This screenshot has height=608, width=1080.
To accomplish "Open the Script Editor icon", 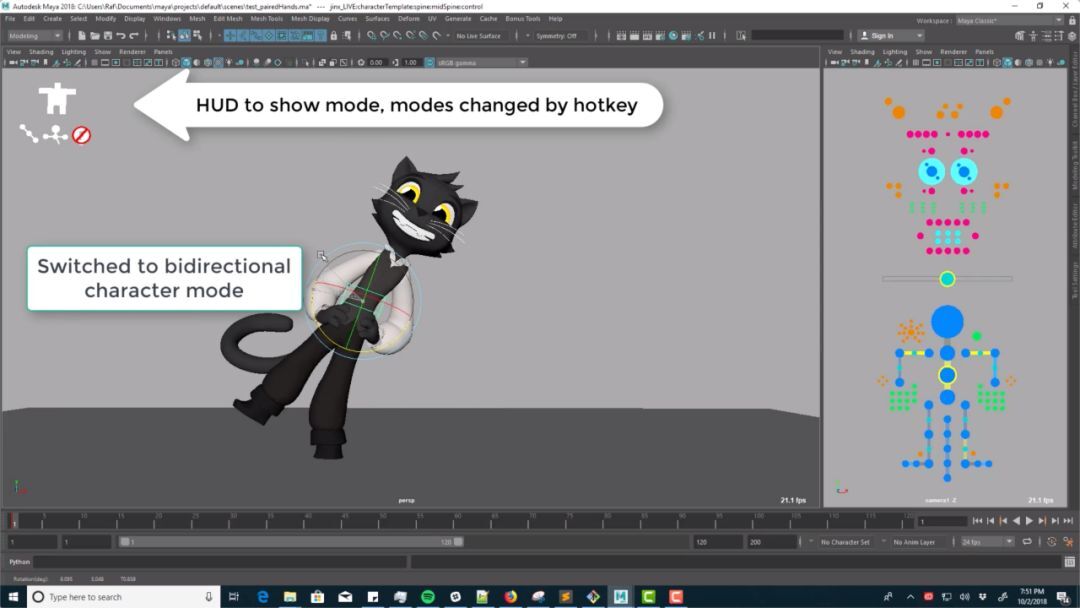I will [1070, 562].
